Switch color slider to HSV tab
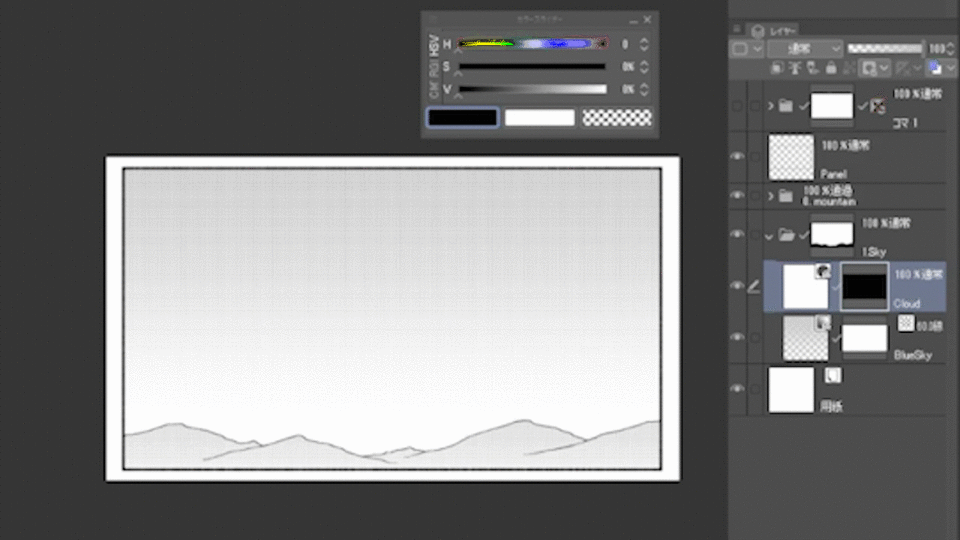 pos(434,45)
